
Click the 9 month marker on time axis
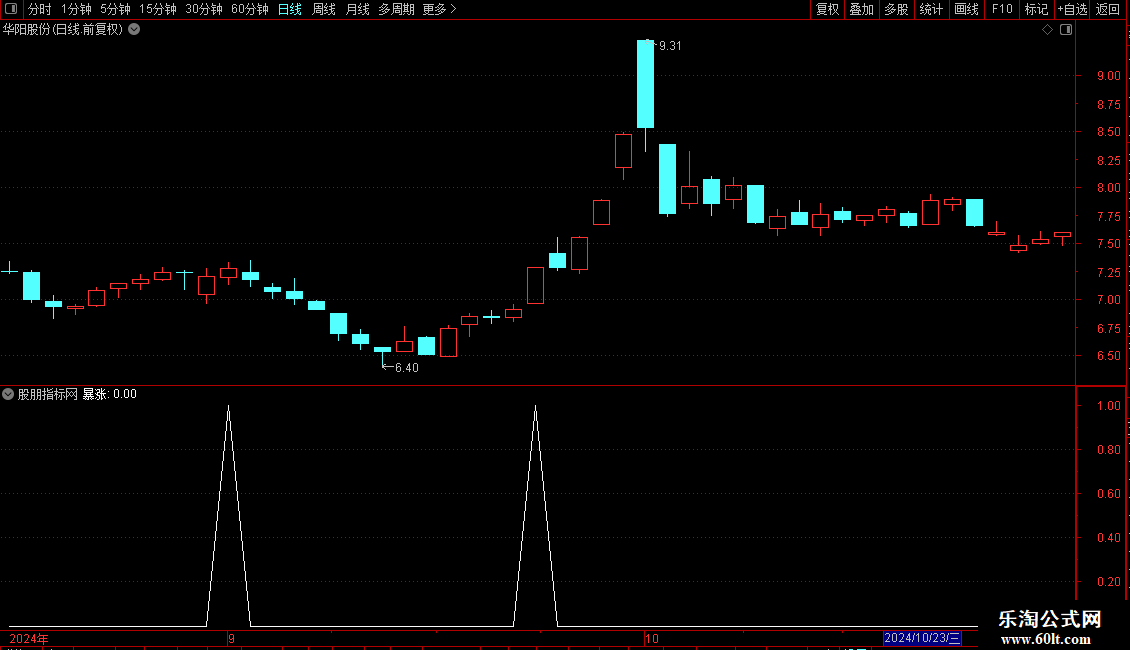(231, 638)
